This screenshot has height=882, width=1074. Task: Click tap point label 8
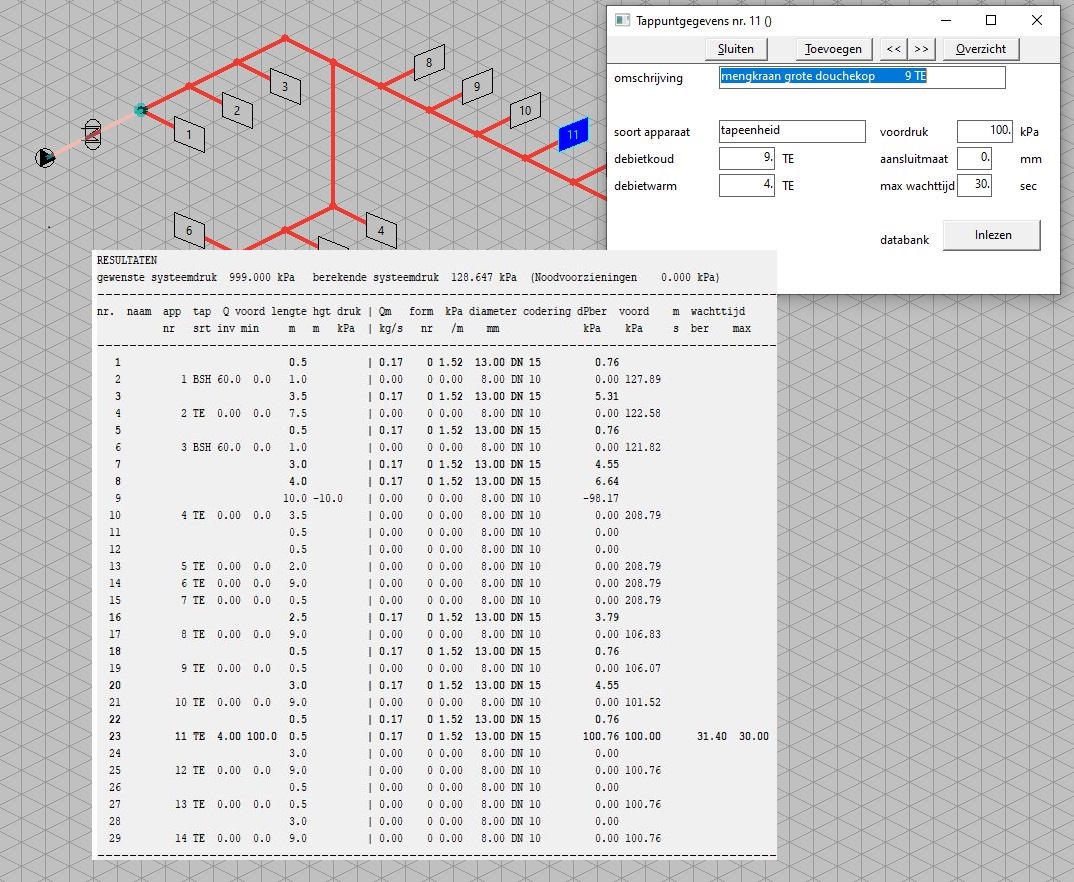(428, 63)
